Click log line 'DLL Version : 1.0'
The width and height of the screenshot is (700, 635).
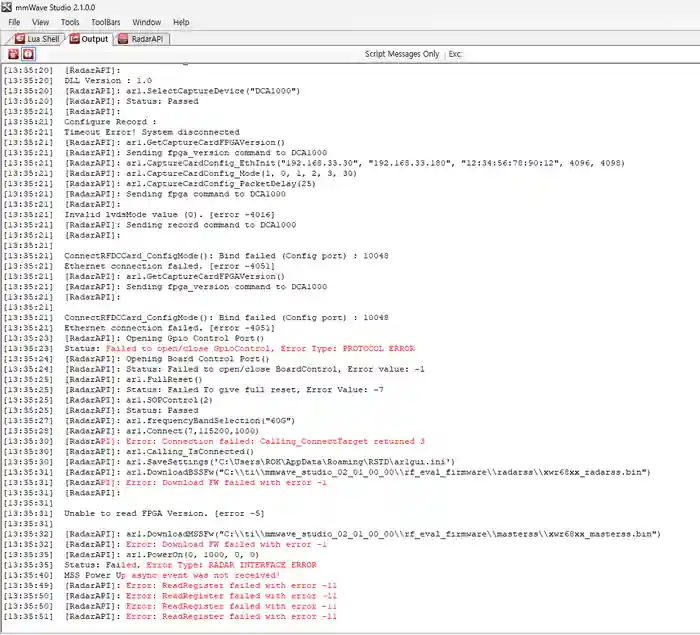(x=108, y=80)
